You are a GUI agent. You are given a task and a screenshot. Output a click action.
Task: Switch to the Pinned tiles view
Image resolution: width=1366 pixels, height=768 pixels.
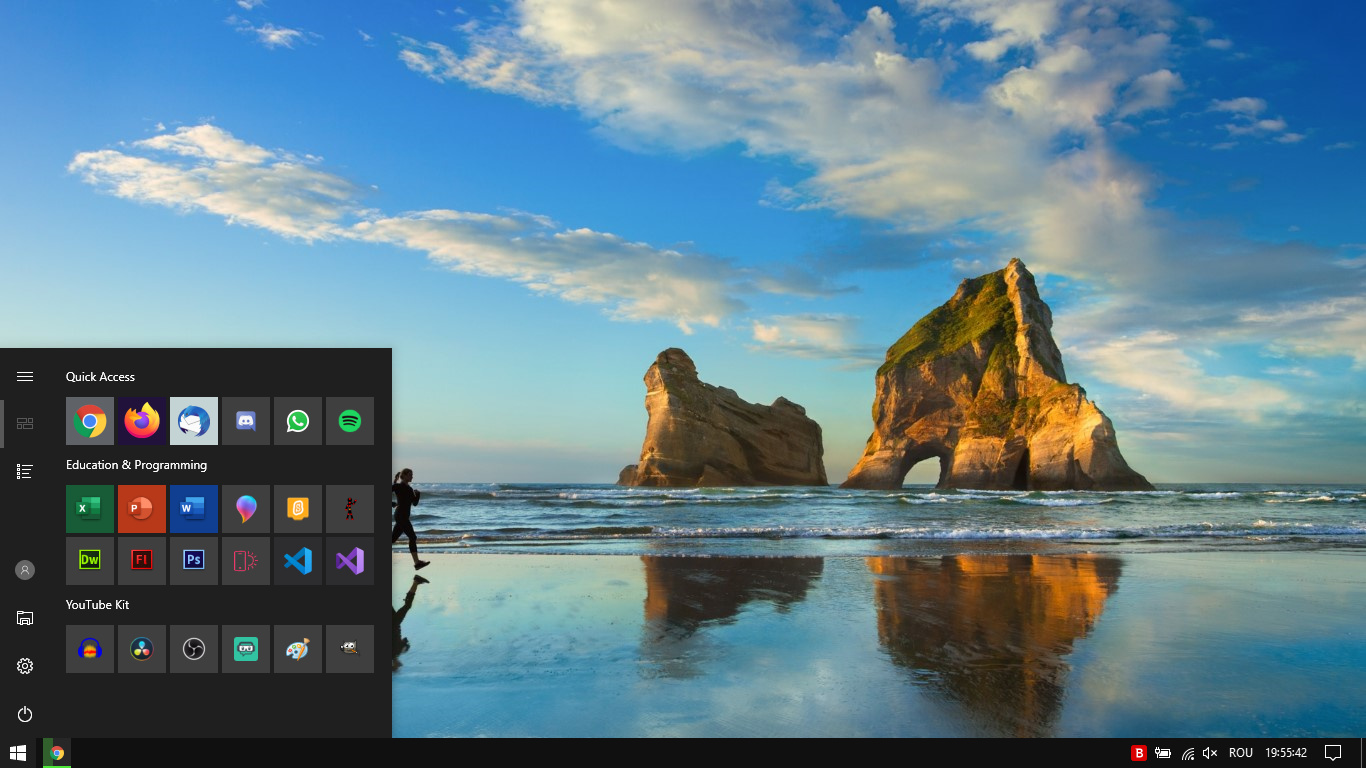click(25, 423)
